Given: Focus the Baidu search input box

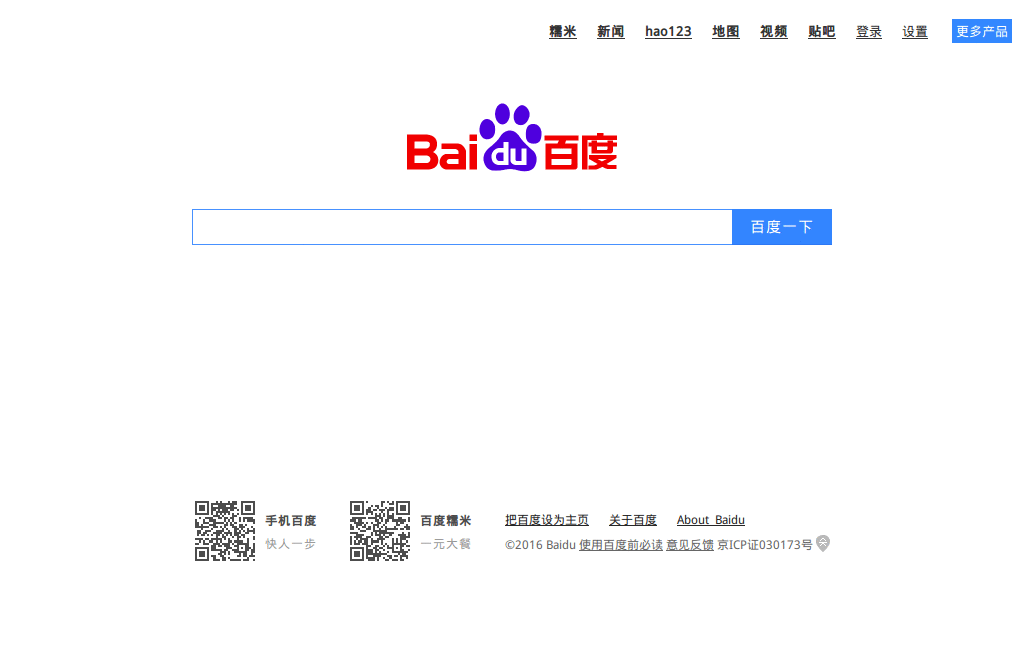Looking at the screenshot, I should [x=462, y=227].
